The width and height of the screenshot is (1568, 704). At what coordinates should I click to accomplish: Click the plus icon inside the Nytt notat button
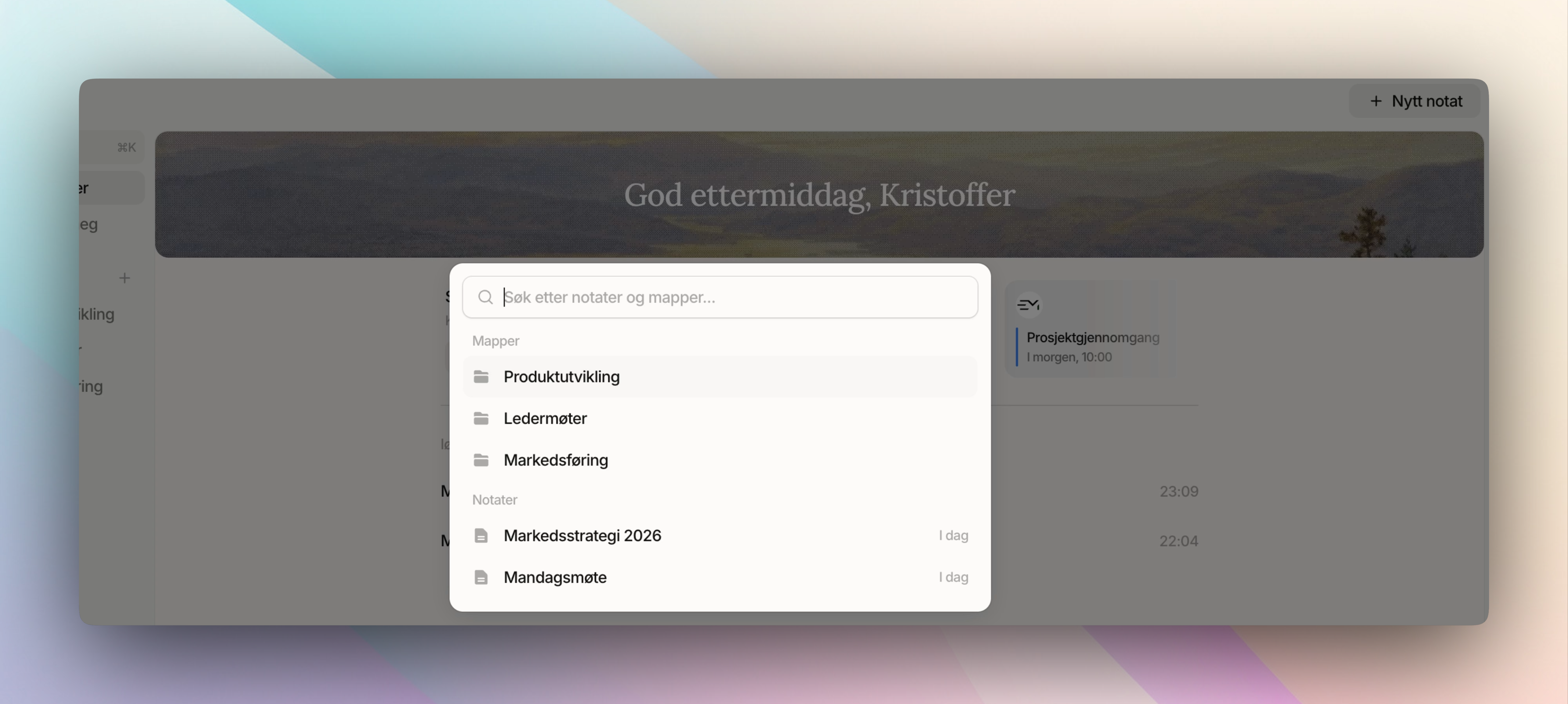pyautogui.click(x=1376, y=100)
